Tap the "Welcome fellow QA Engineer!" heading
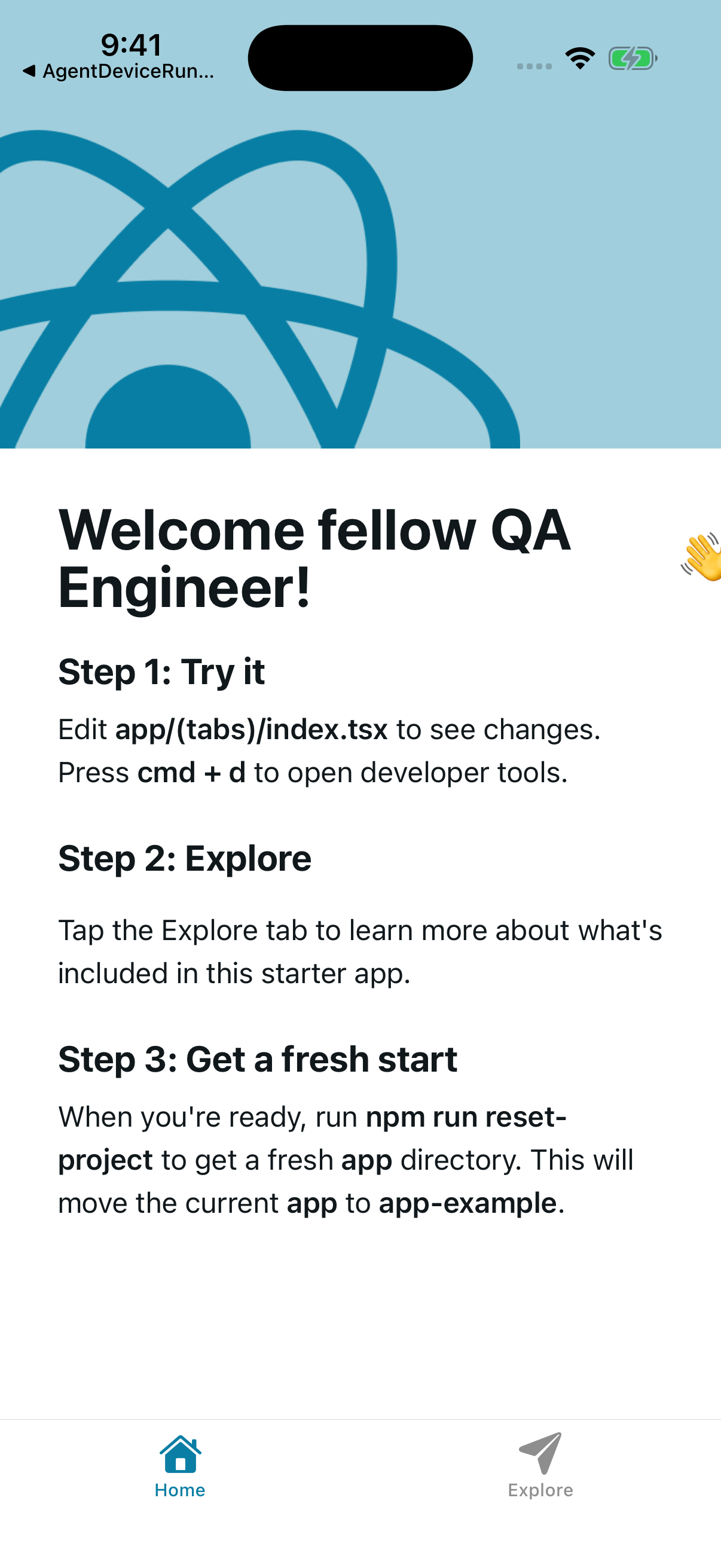 (x=314, y=558)
